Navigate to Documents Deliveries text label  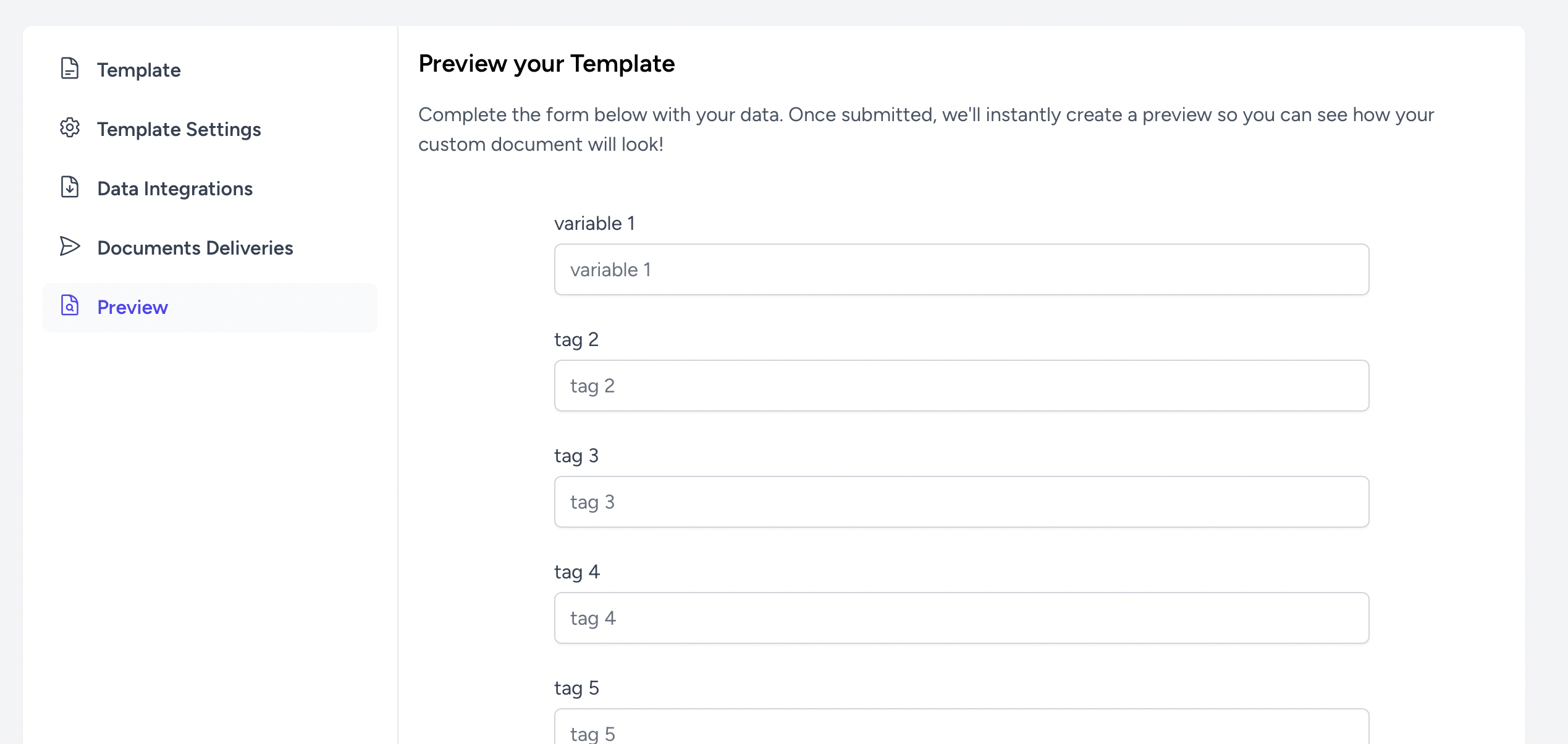coord(195,248)
